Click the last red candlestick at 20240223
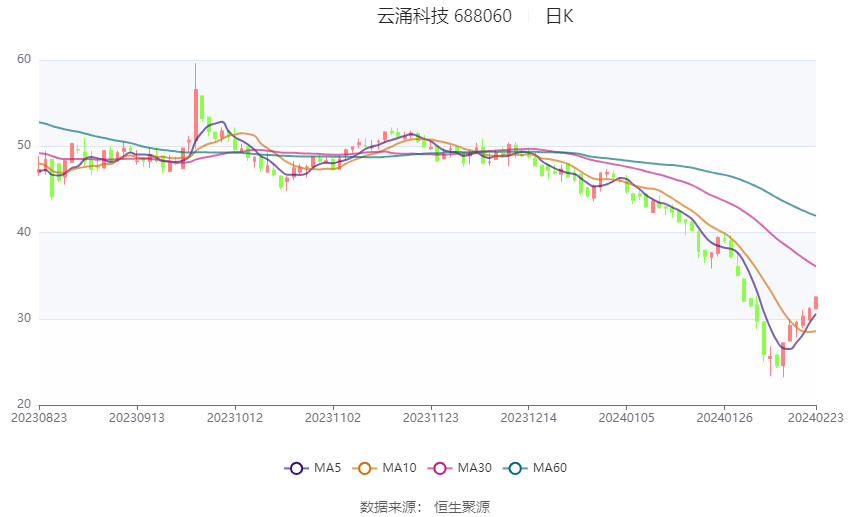Viewport: 850px width, 517px height. tap(816, 302)
